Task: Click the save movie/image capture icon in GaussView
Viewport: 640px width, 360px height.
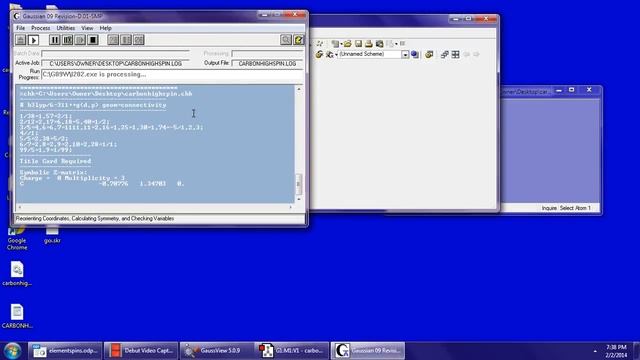Action: [380, 44]
